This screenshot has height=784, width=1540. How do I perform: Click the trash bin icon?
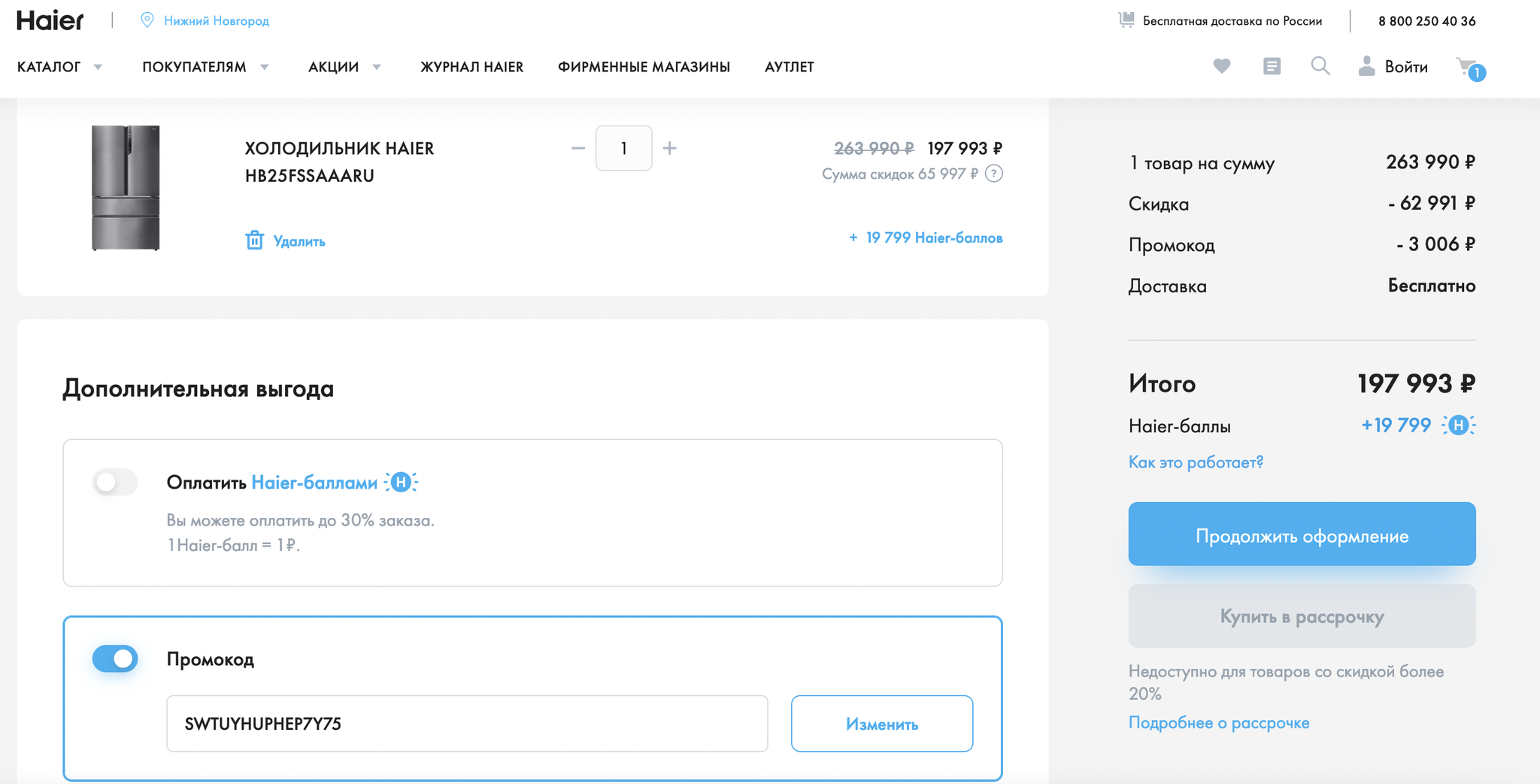254,241
